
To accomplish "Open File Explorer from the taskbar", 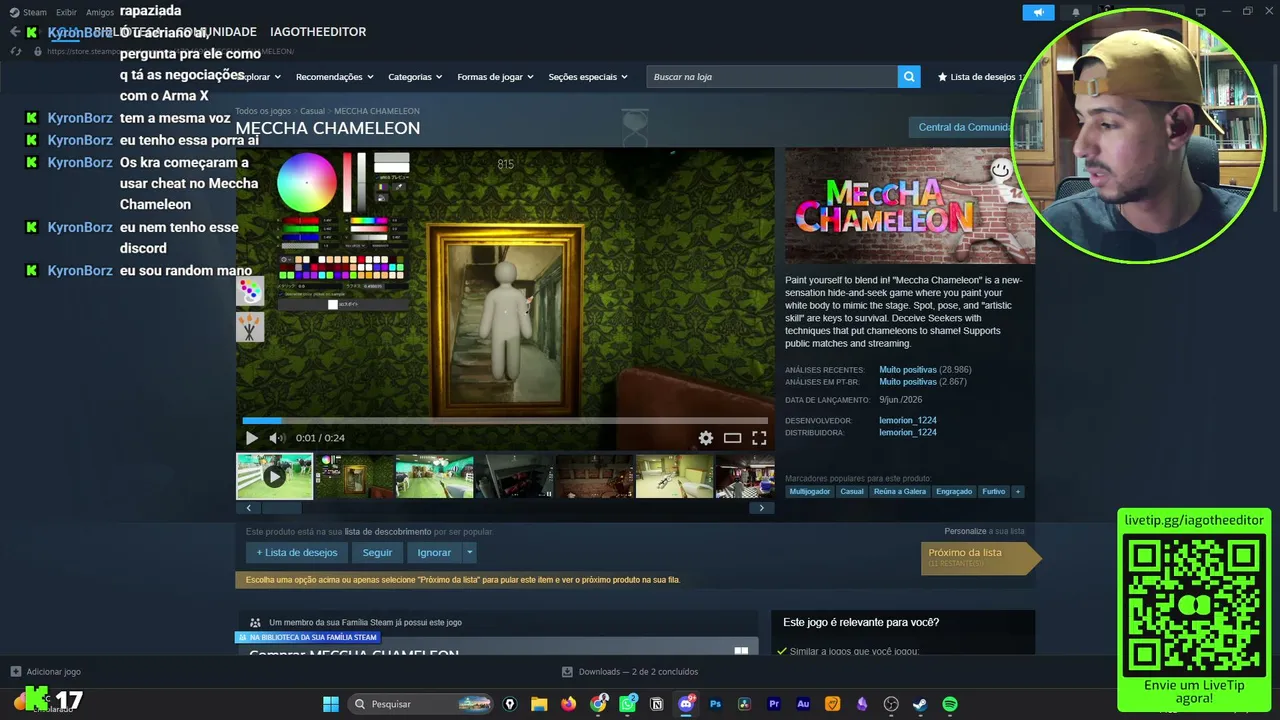I will click(x=539, y=704).
